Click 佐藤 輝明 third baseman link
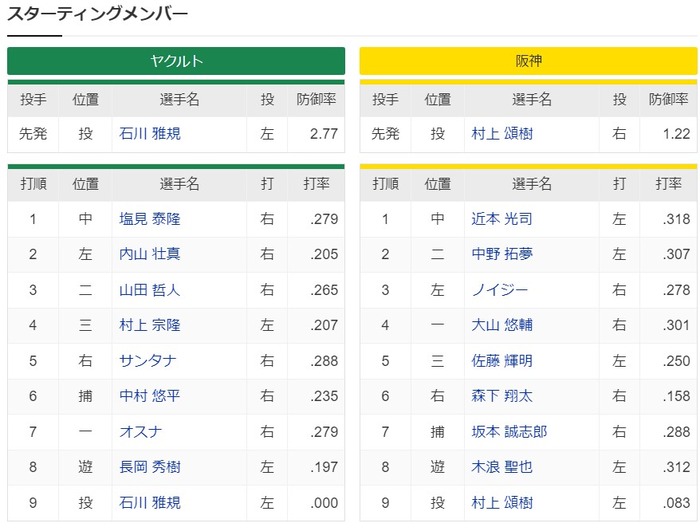The image size is (700, 531). [x=501, y=361]
